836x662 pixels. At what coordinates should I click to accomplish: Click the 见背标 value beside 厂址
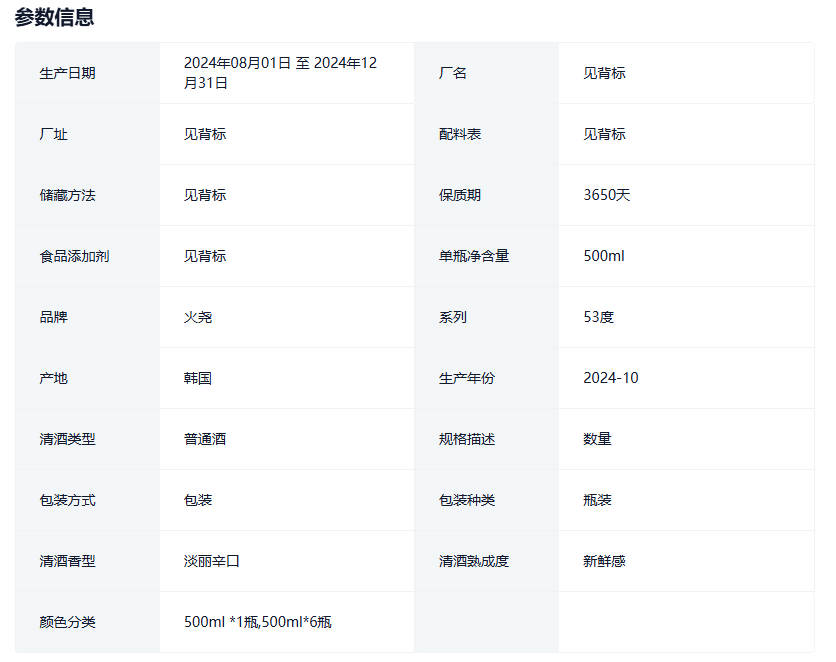pos(205,134)
